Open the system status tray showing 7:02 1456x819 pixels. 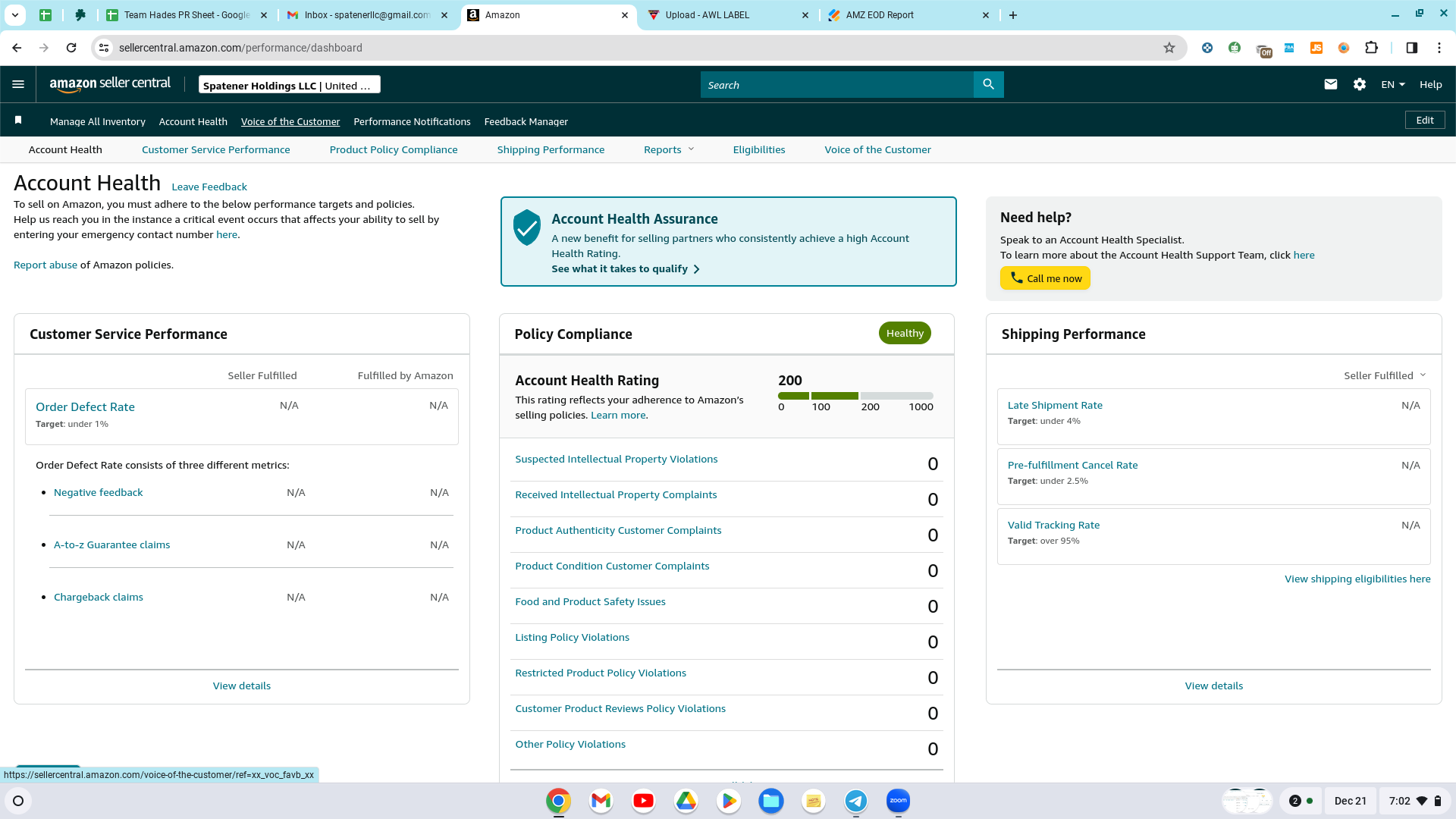point(1414,801)
